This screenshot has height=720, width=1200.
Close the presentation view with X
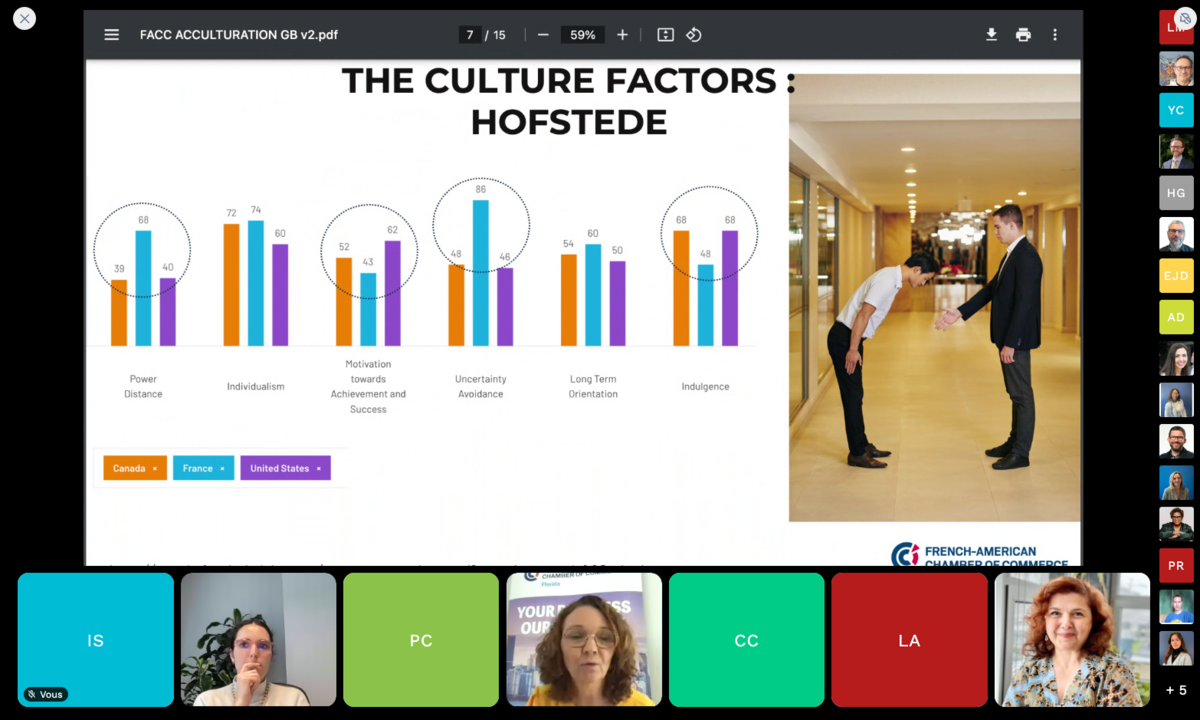coord(24,18)
